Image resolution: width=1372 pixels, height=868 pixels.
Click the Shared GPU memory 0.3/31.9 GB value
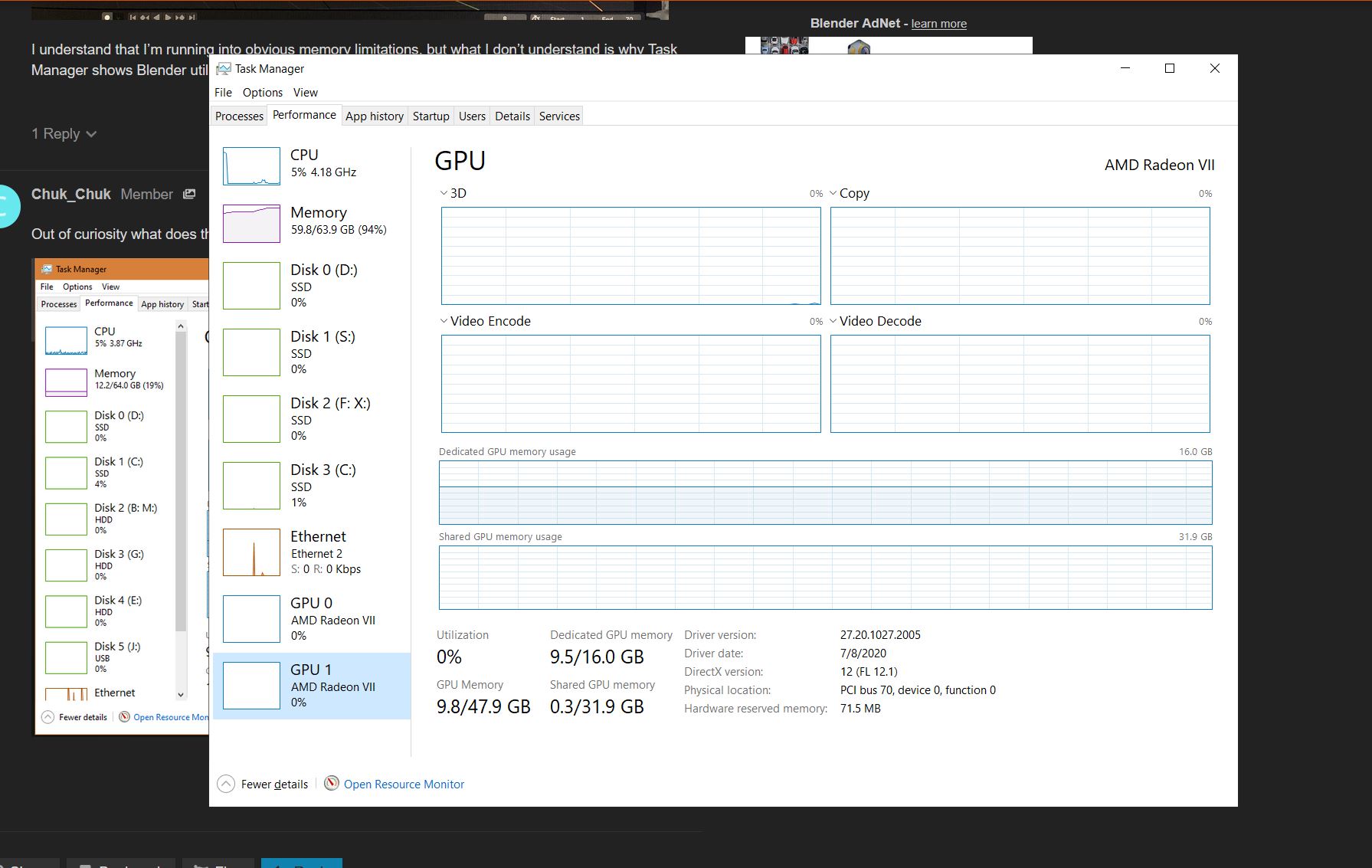(597, 707)
